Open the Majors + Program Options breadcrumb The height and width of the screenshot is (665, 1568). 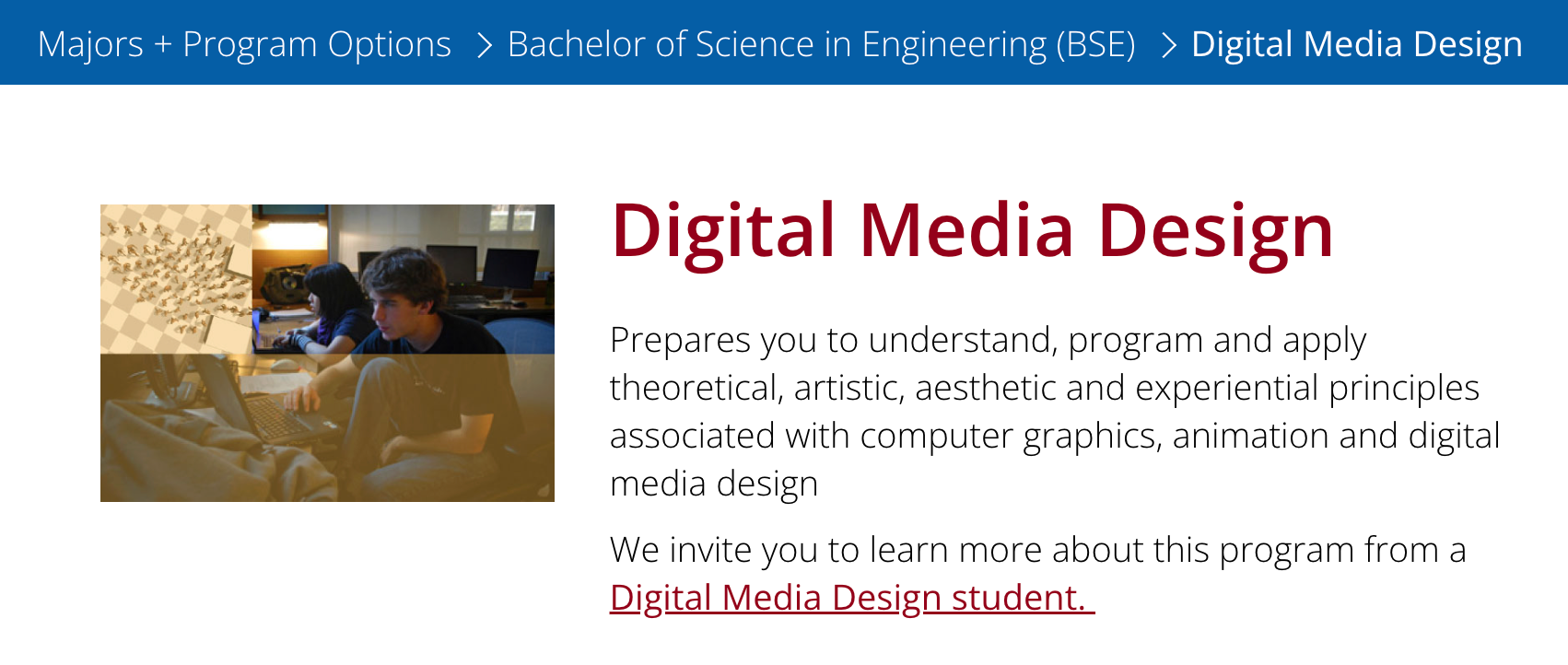point(244,44)
